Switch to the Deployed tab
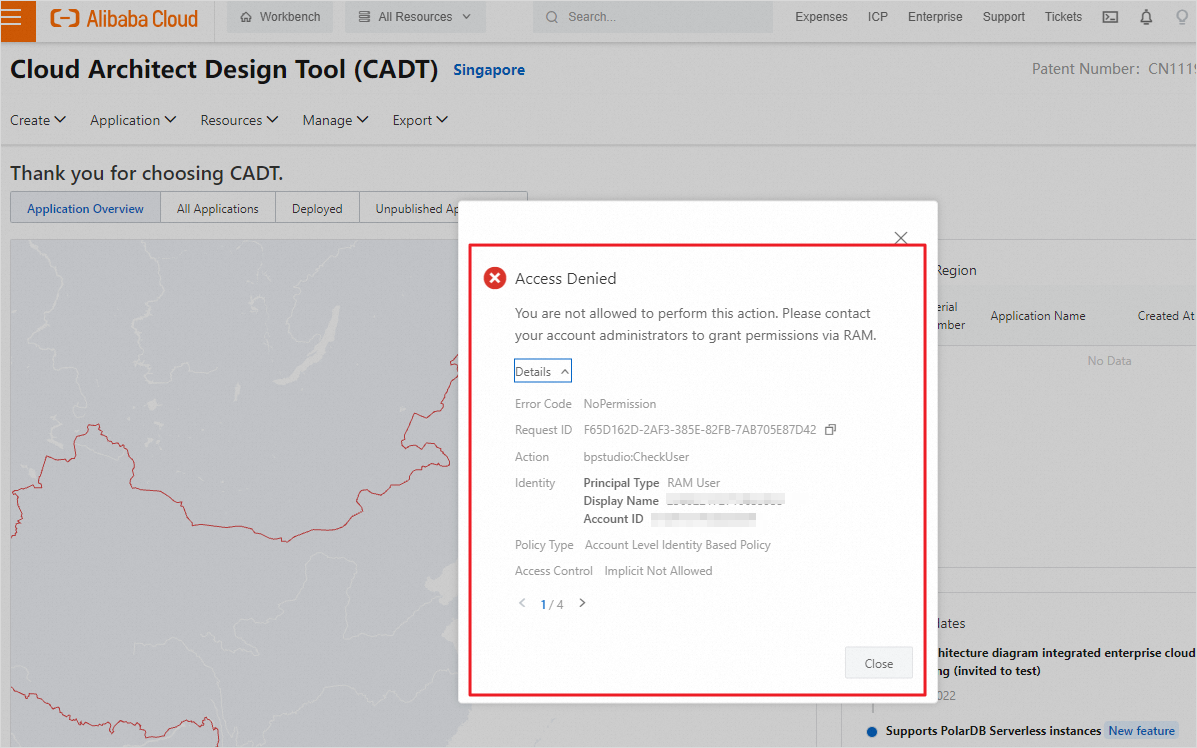Viewport: 1197px width, 748px height. coord(317,208)
